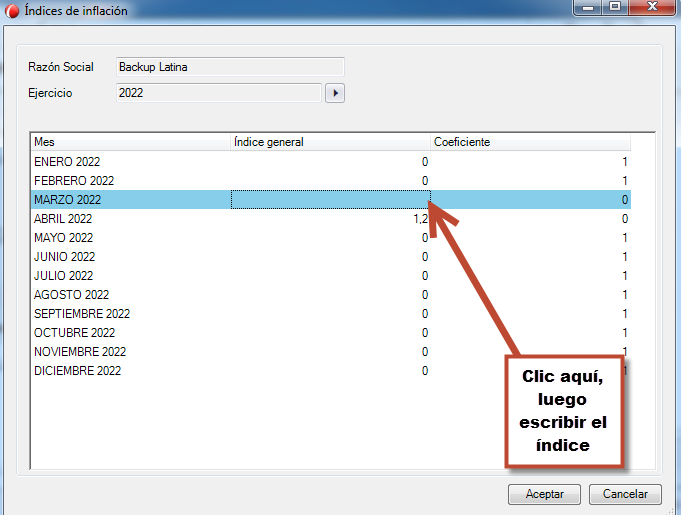Click the Coeficiente value of ENERO 2022
Viewport: 681px width, 515px height.
pos(625,162)
